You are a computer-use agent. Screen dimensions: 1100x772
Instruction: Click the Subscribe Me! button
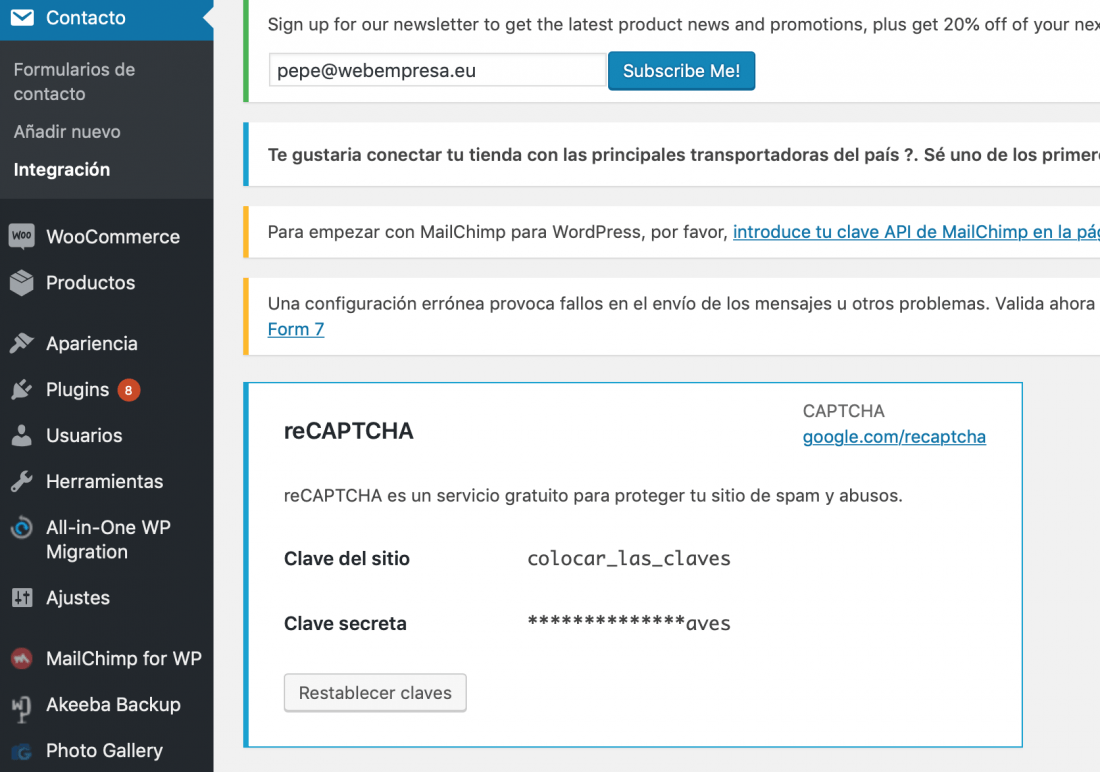coord(681,71)
